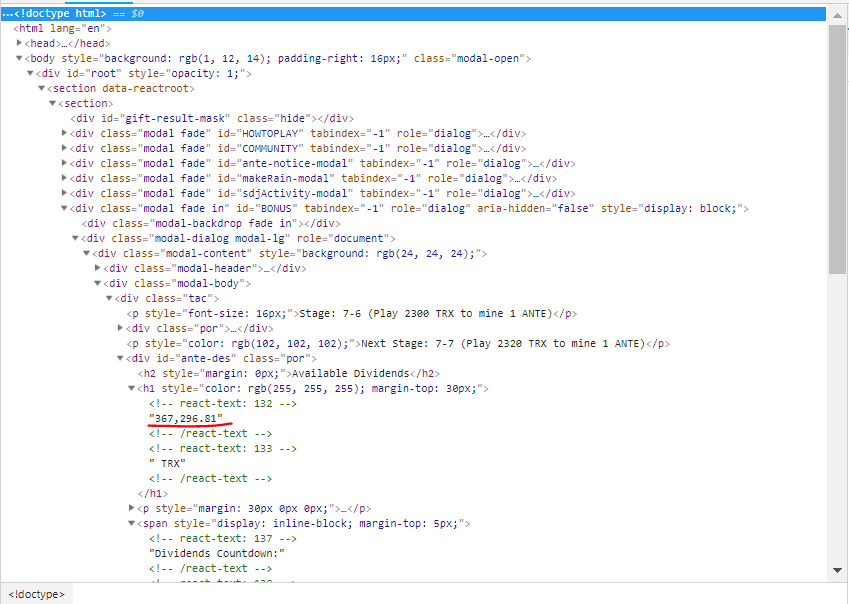The width and height of the screenshot is (849, 604).
Task: Select the highlighted <!doctype html> row
Action: (414, 14)
